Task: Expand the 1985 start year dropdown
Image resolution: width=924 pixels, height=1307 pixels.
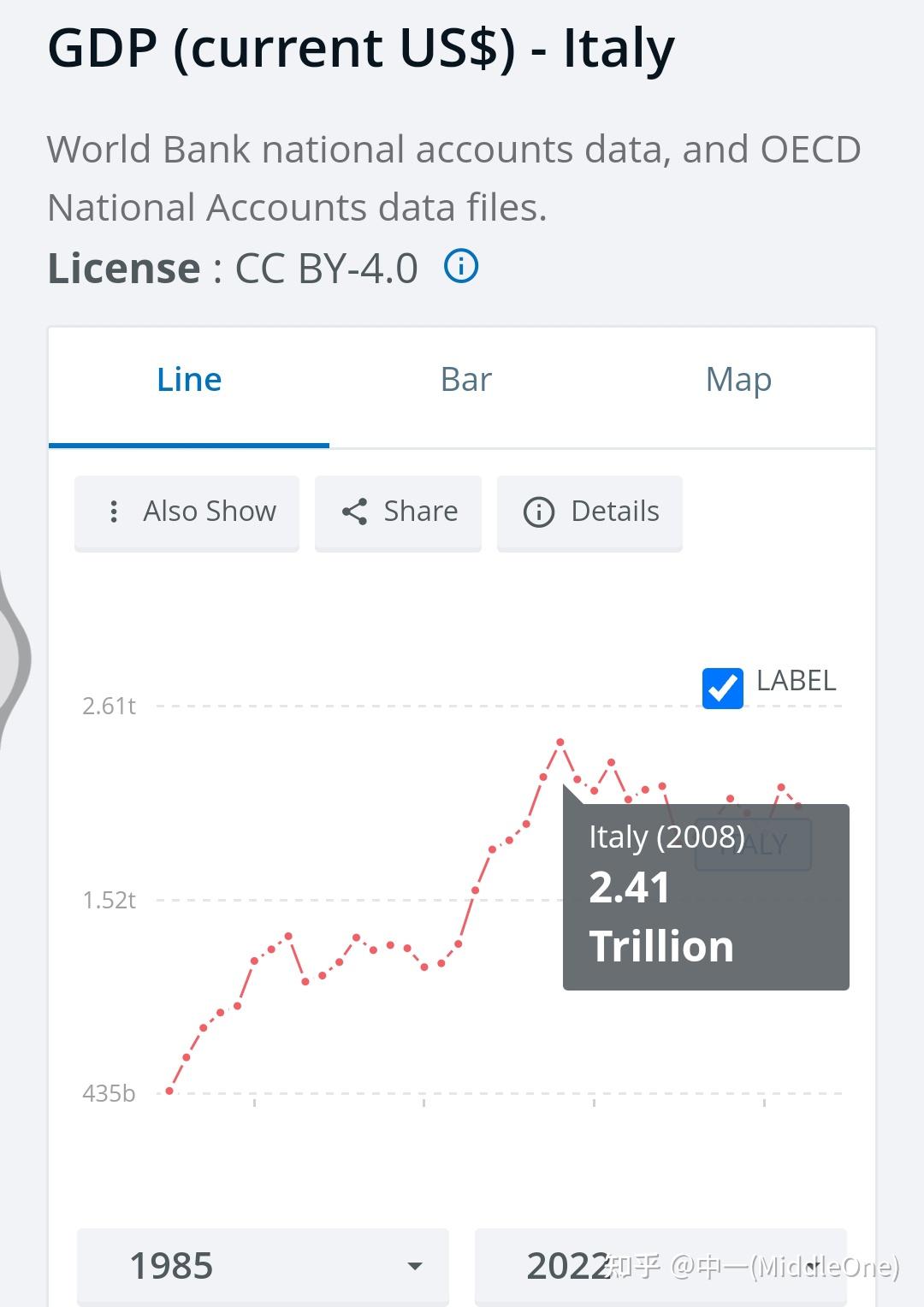Action: coord(263,1266)
